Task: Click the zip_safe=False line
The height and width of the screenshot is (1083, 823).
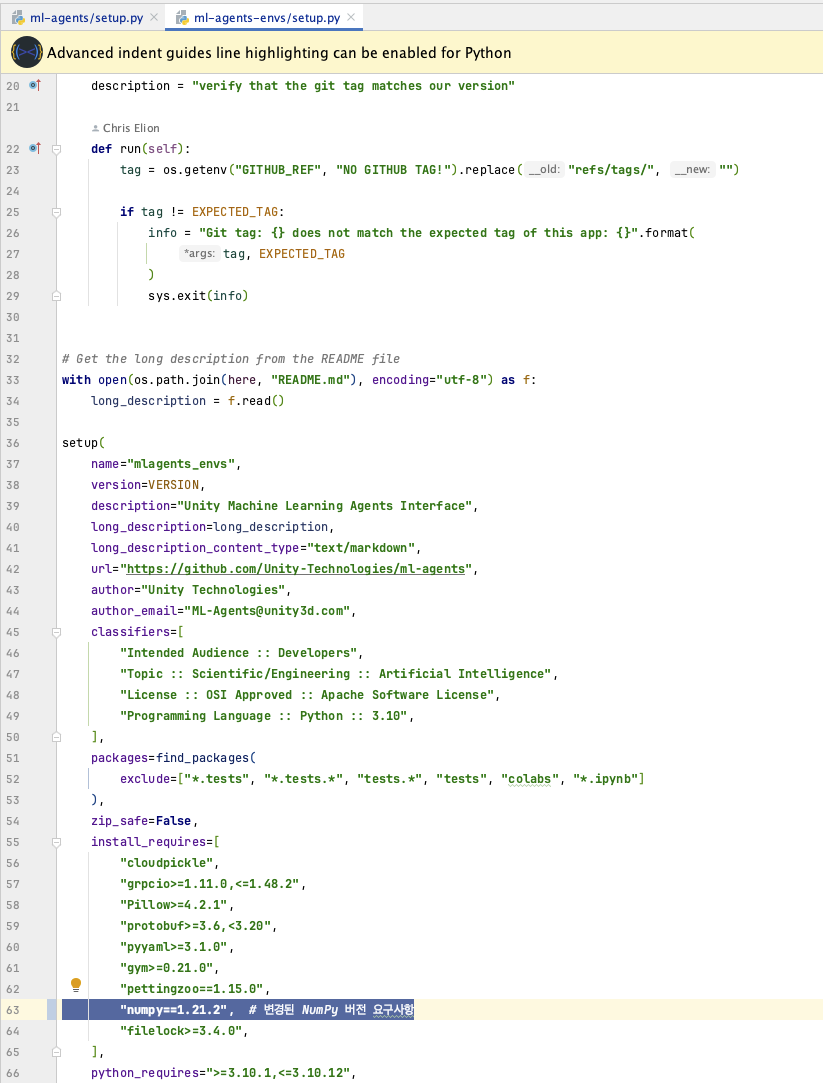Action: pos(144,821)
